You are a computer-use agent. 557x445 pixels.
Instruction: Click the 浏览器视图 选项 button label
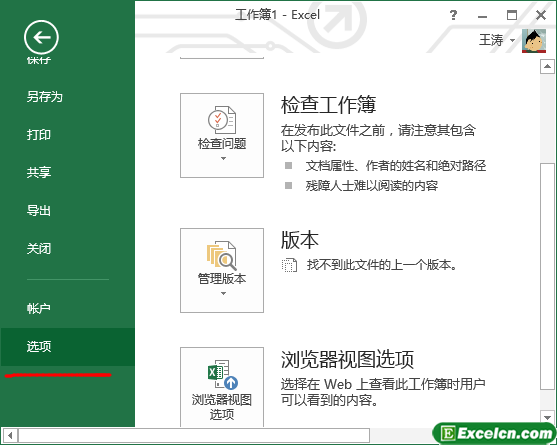coord(222,407)
